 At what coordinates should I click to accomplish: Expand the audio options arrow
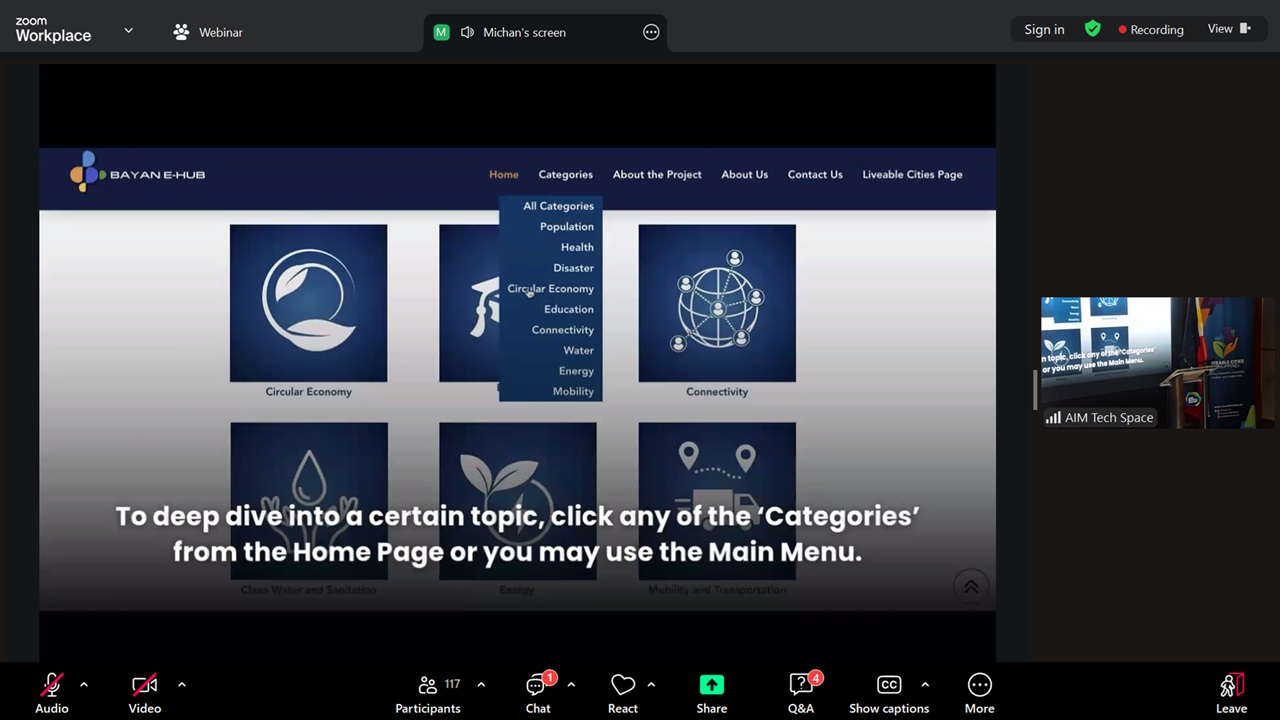(x=84, y=685)
